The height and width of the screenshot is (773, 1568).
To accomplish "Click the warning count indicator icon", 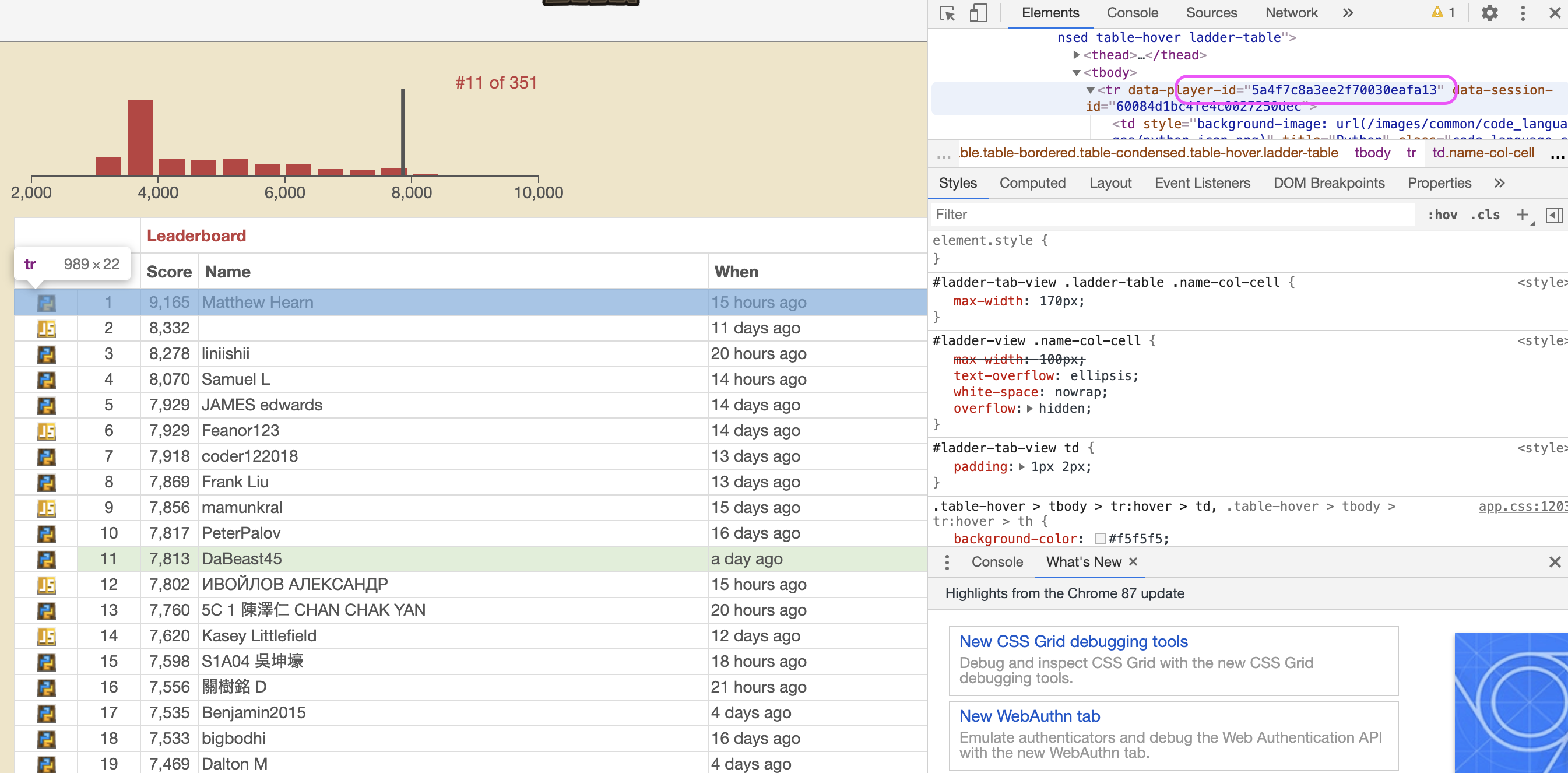I will tap(1443, 13).
